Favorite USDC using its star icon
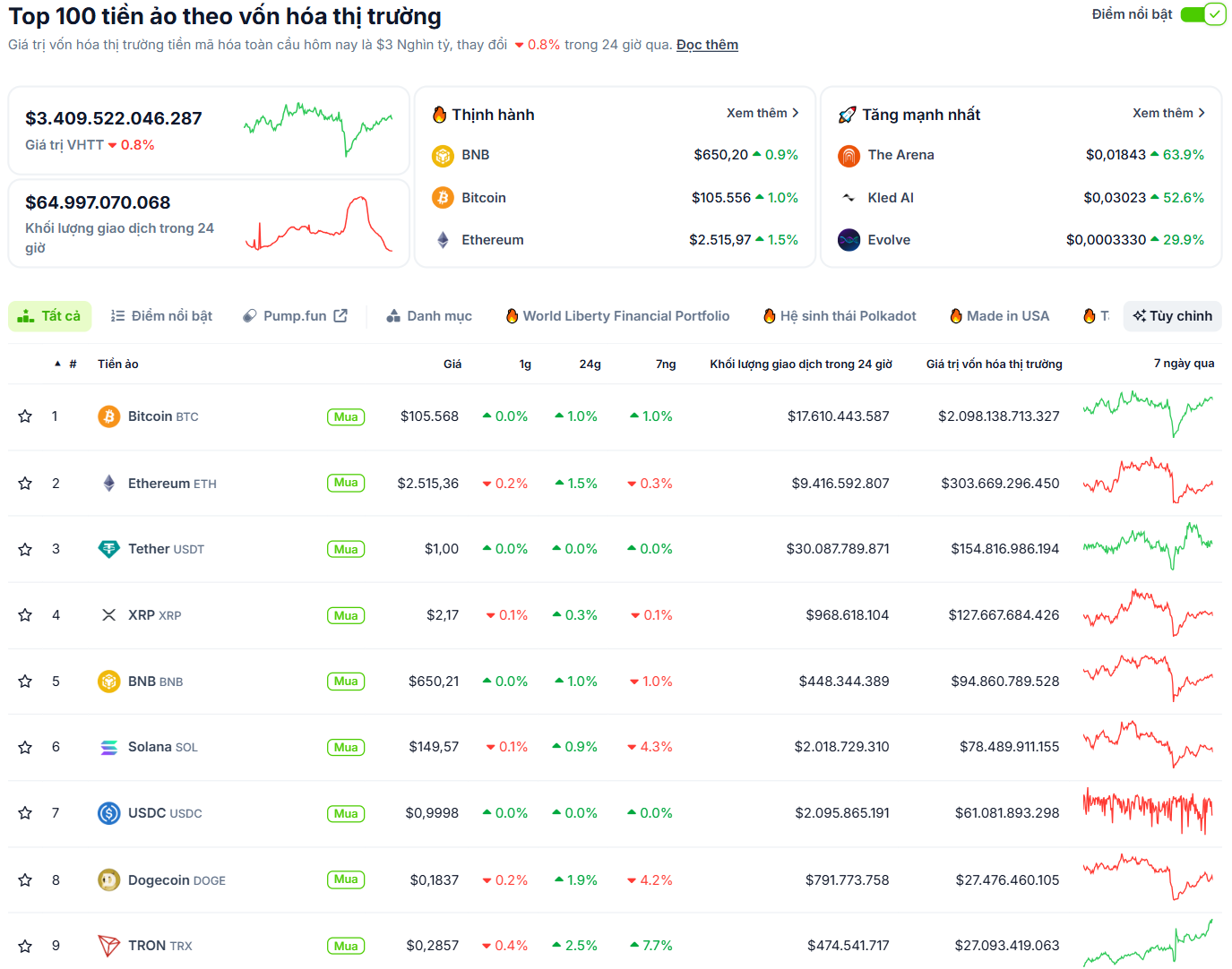 [25, 813]
